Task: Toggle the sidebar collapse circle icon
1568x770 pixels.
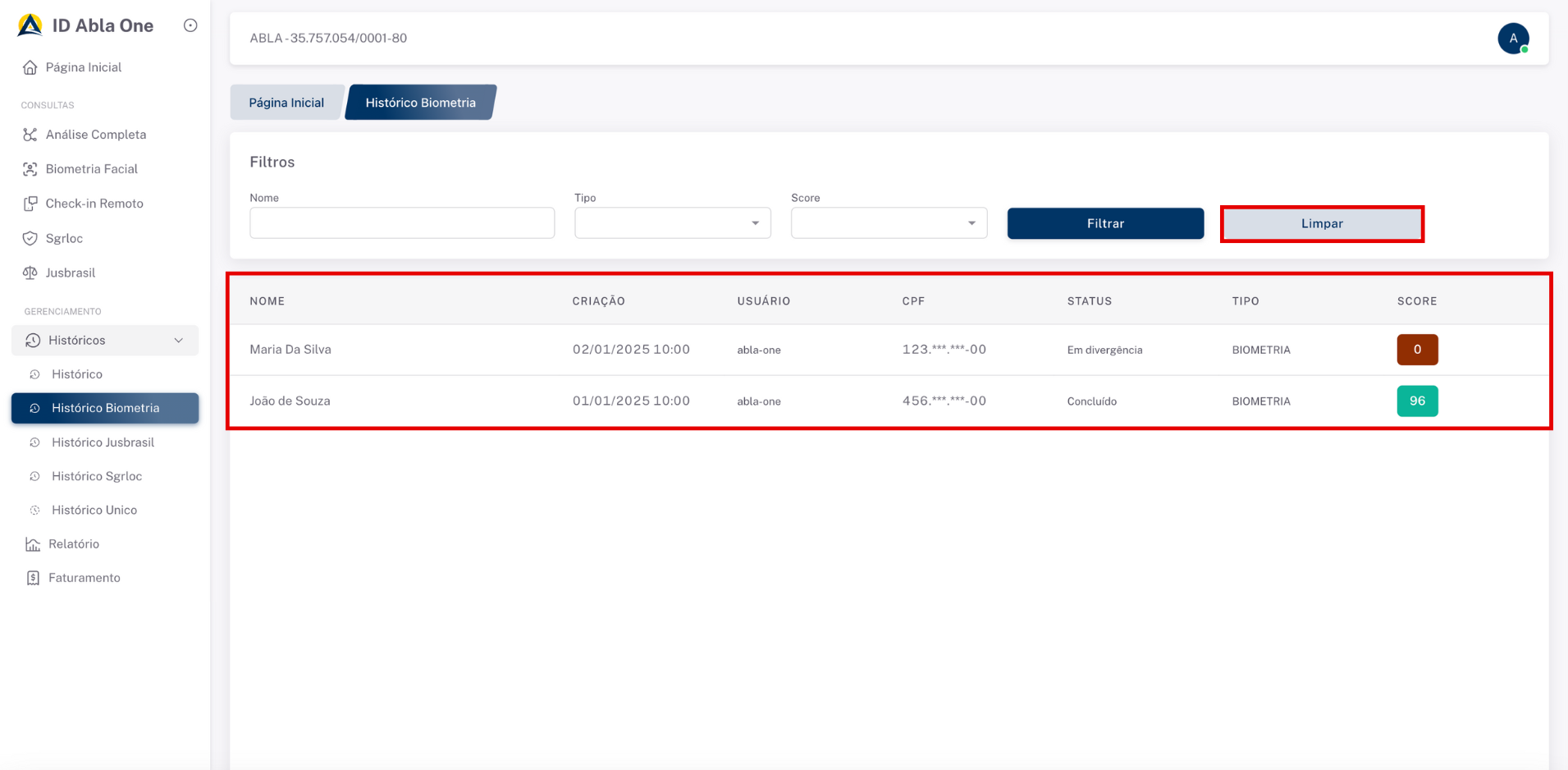Action: coord(190,25)
